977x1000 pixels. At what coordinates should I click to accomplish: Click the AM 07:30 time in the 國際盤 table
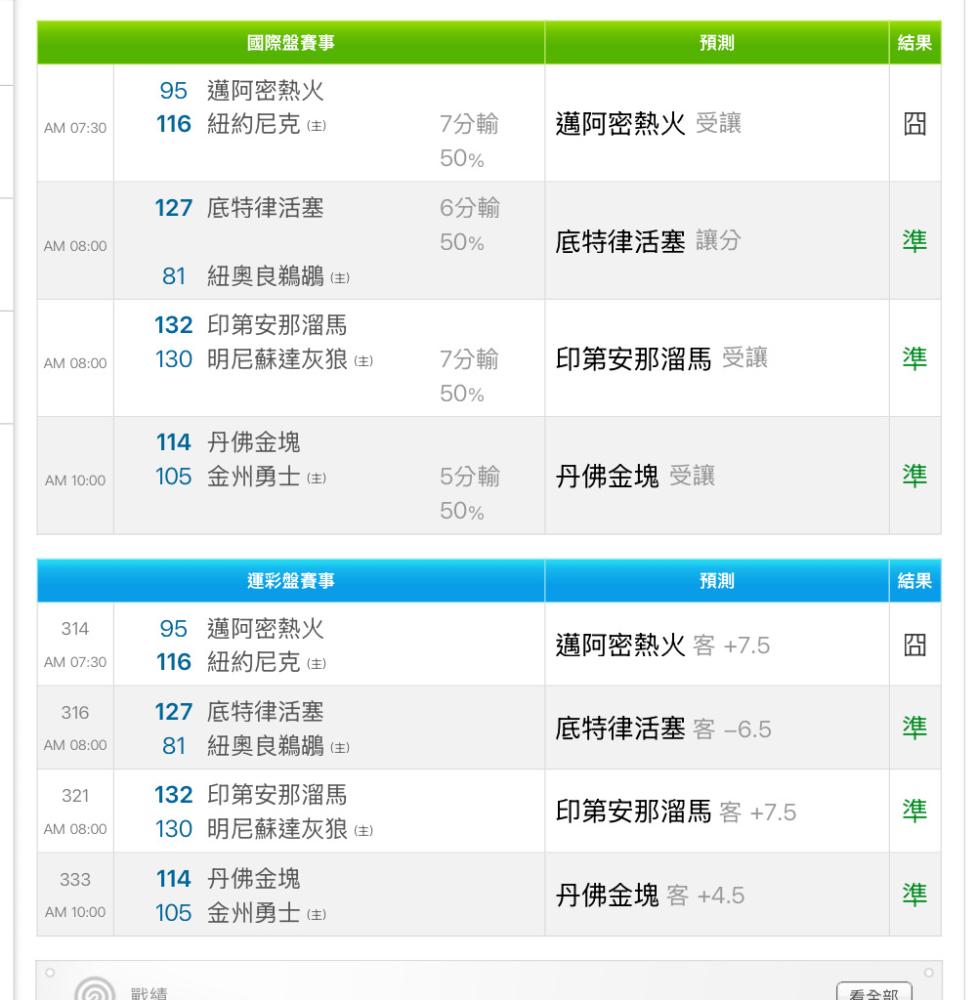(x=75, y=128)
